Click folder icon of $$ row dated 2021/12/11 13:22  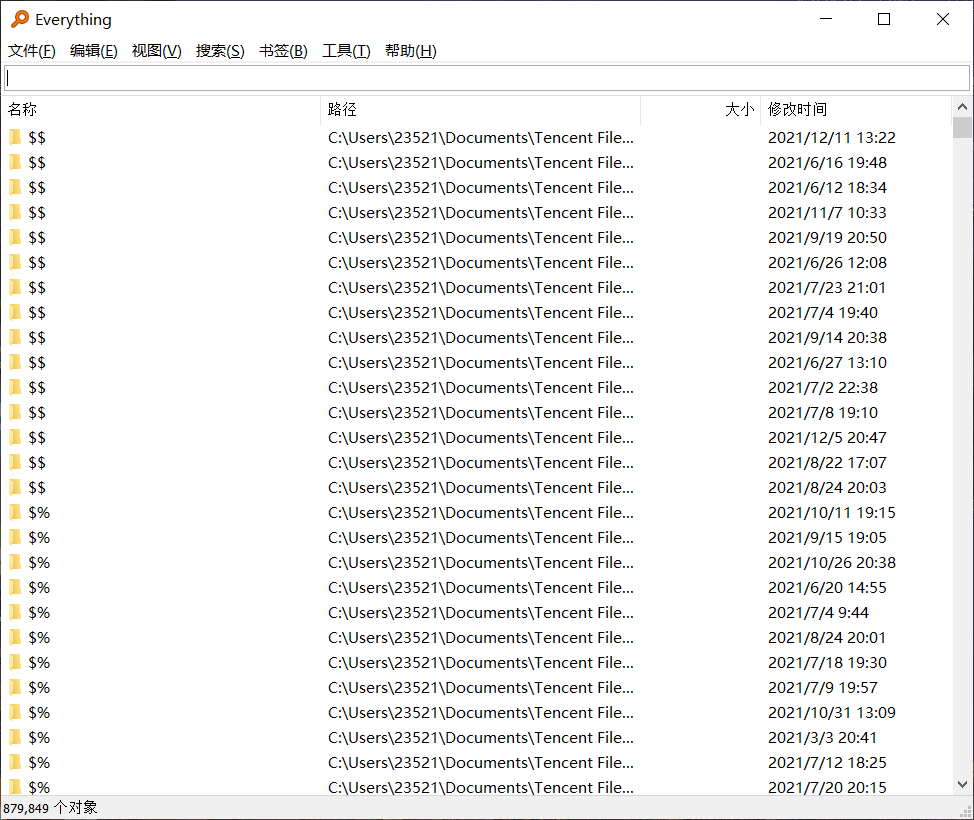point(16,137)
